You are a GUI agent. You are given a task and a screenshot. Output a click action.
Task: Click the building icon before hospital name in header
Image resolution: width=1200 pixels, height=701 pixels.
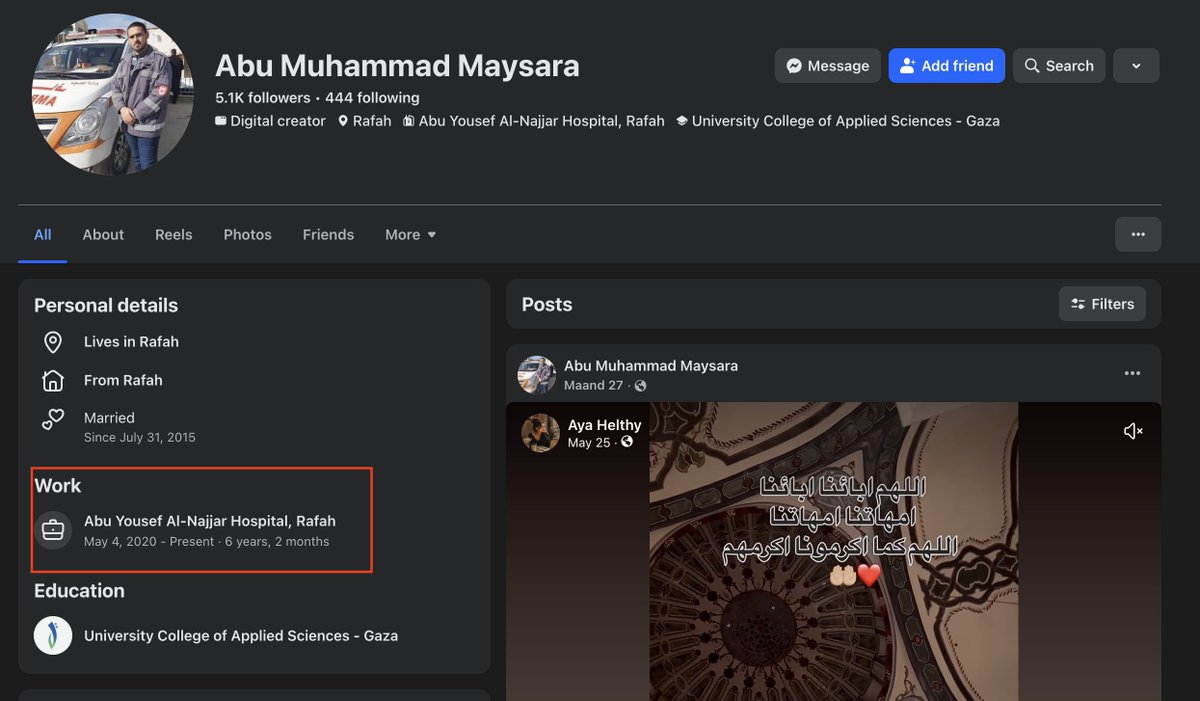tap(409, 121)
